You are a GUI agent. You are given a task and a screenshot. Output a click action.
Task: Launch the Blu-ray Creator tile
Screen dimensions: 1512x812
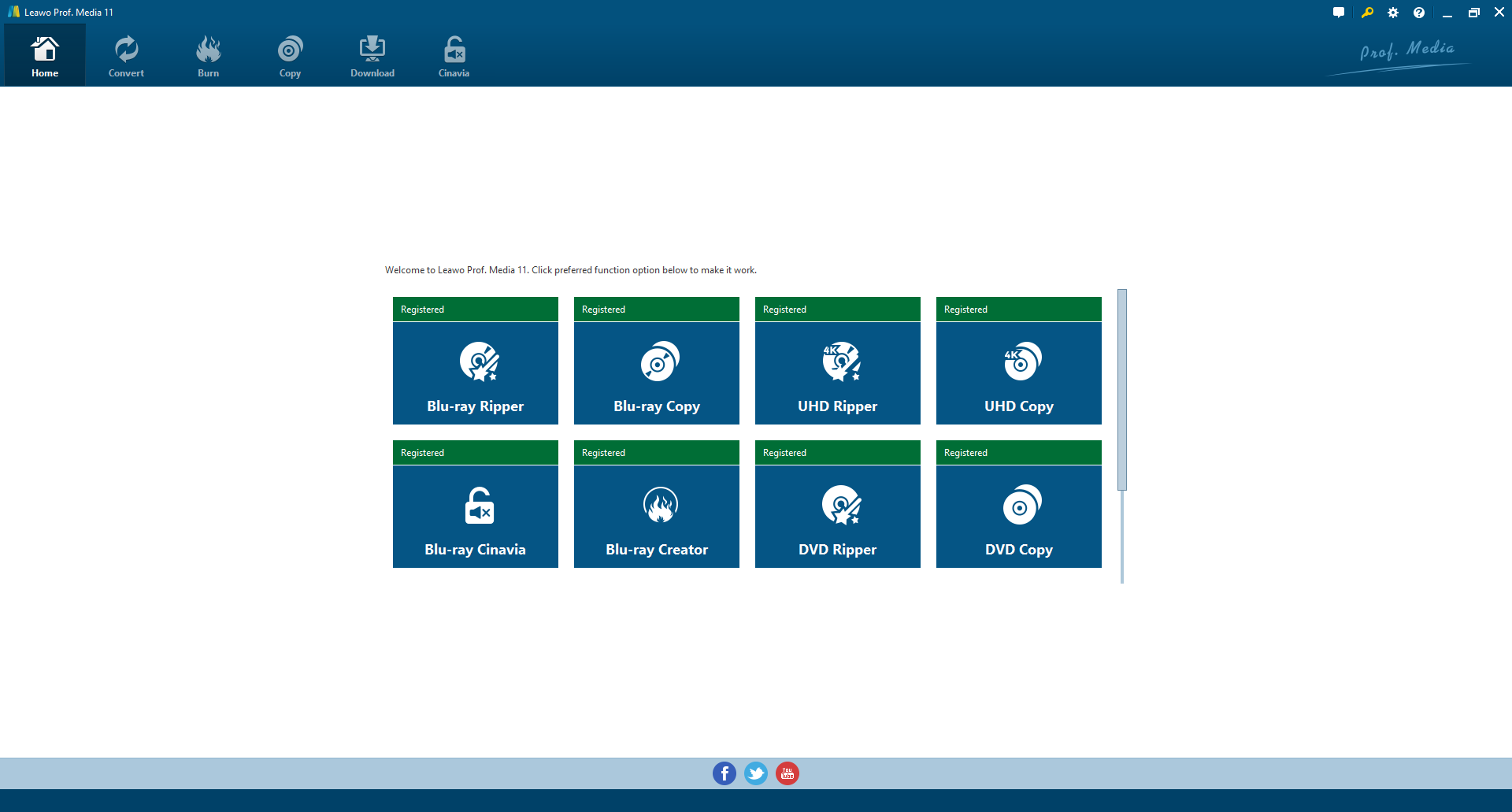[x=657, y=517]
